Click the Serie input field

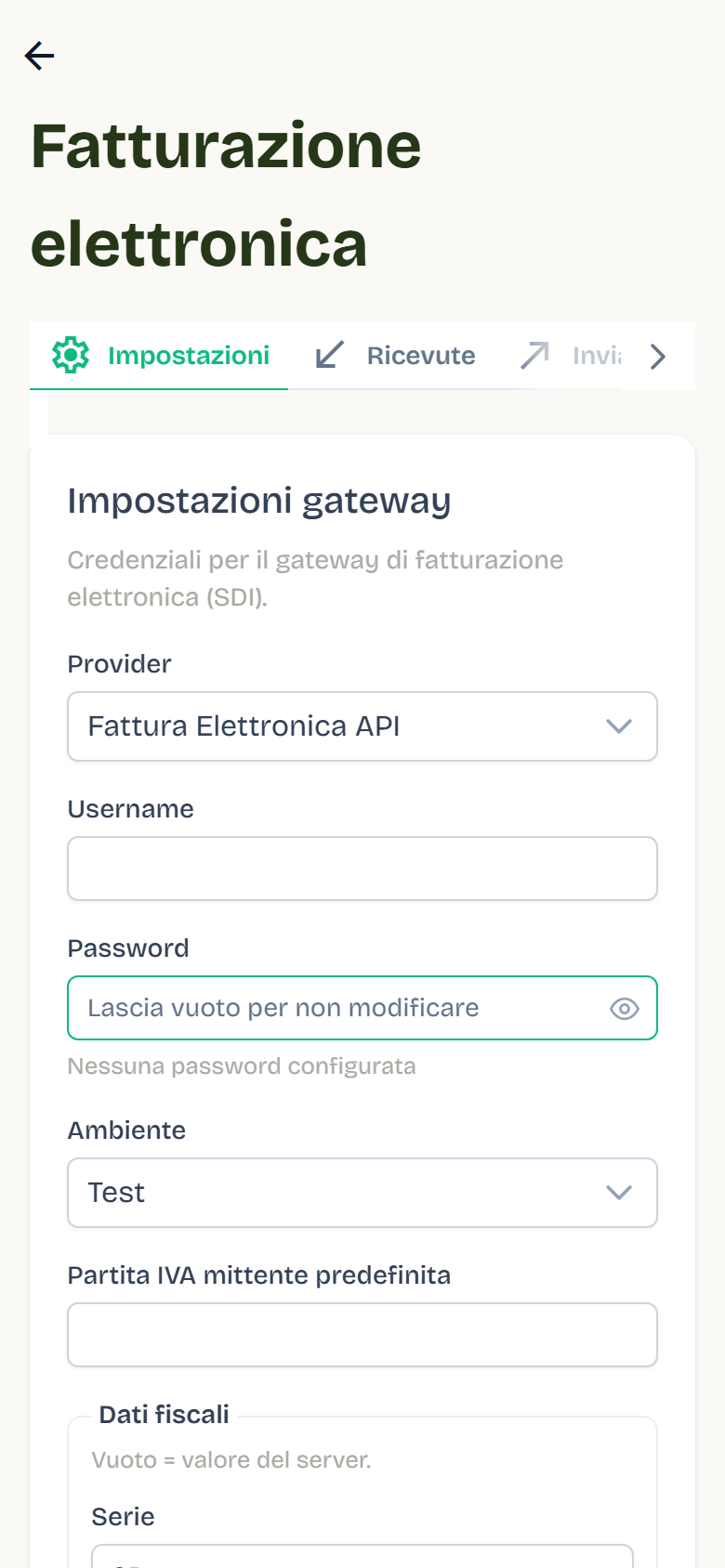(x=362, y=1557)
